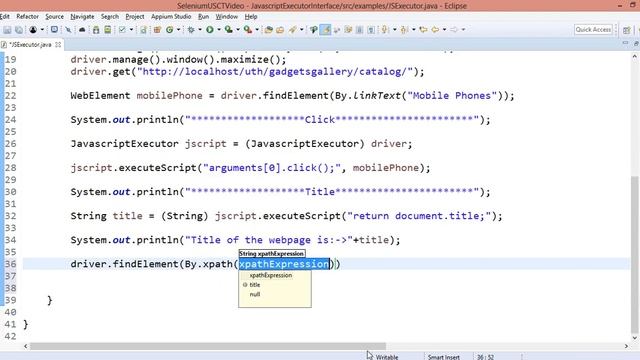Click the brown New Java Package icon

(x=157, y=30)
